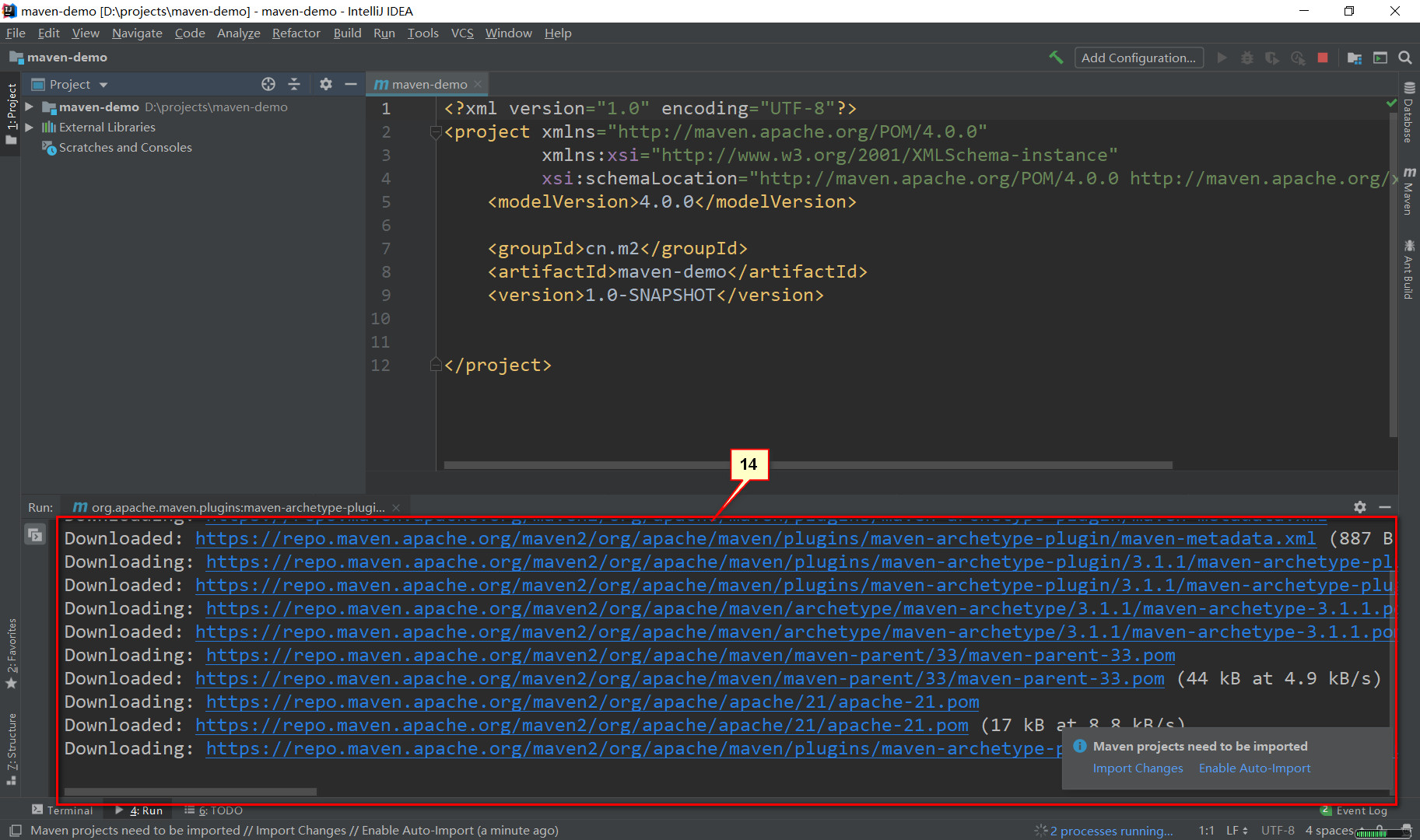The width and height of the screenshot is (1420, 840).
Task: Click the tool window quick-access icon in status bar
Action: [x=15, y=831]
